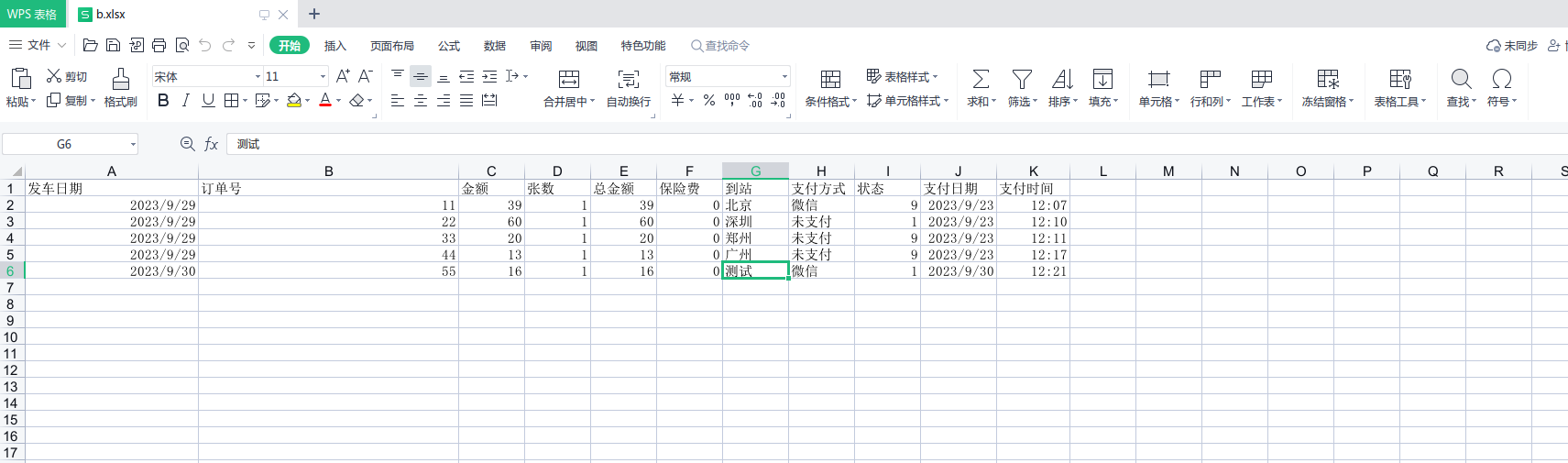This screenshot has width=1568, height=463.
Task: Toggle Wrap Text (自动换行)
Action: (x=628, y=79)
